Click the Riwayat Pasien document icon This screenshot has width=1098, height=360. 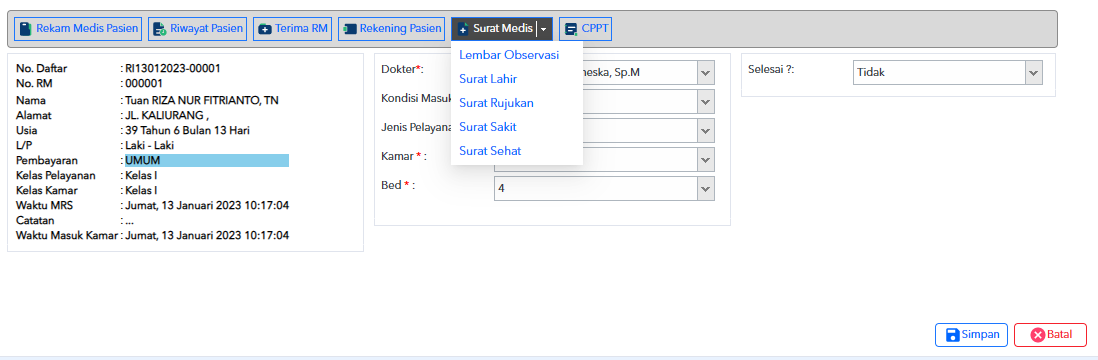[x=160, y=29]
